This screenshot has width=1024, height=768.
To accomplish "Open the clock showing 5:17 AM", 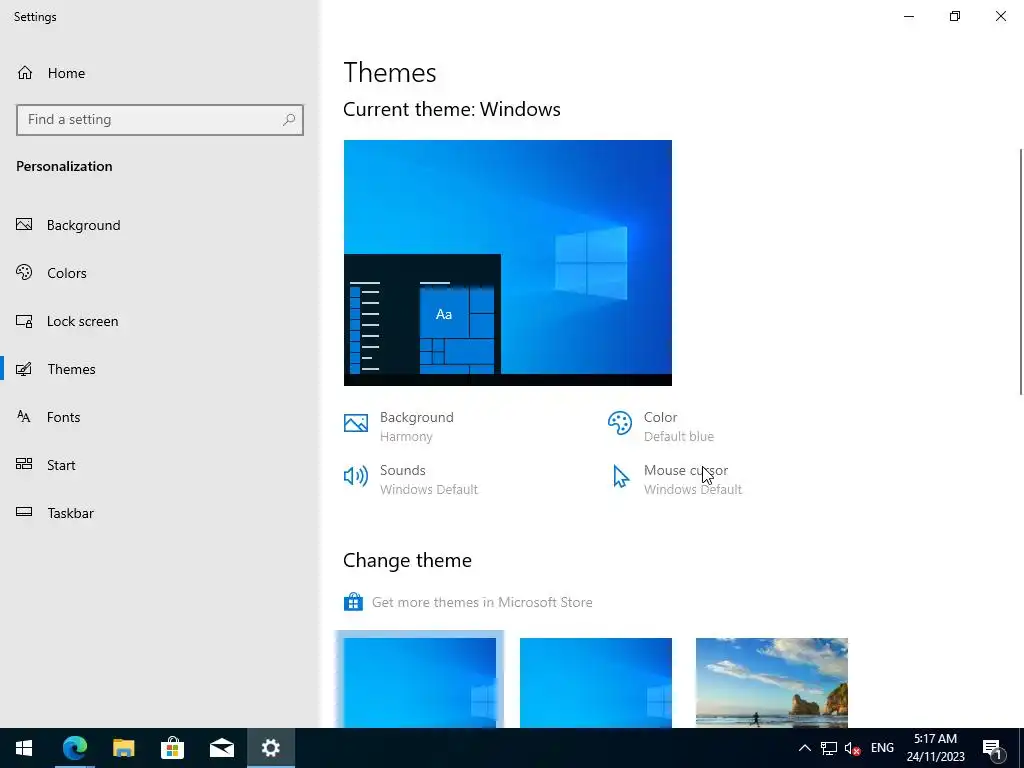I will tap(935, 748).
